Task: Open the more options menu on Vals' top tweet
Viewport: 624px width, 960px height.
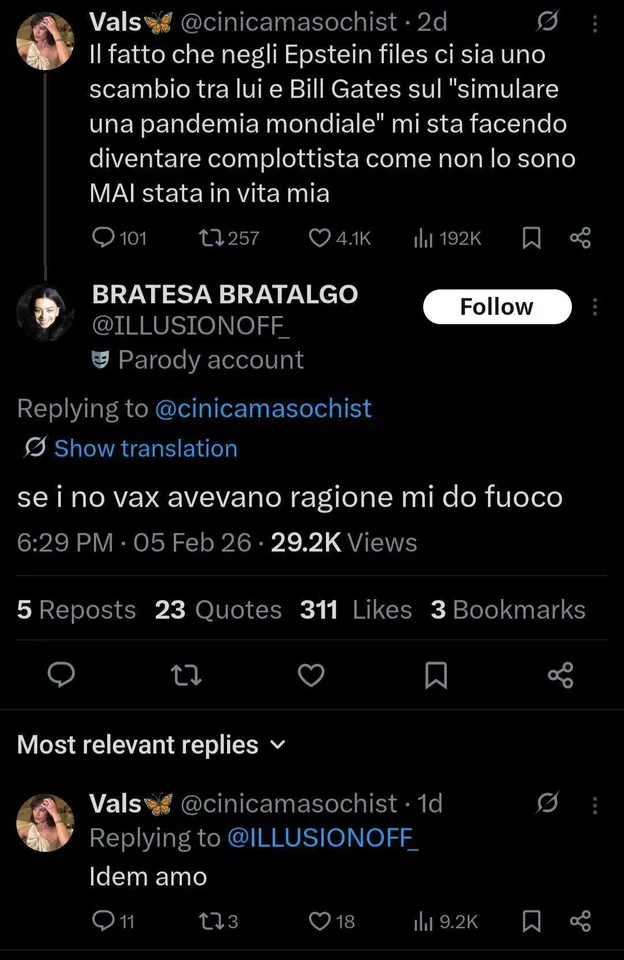Action: (x=596, y=22)
